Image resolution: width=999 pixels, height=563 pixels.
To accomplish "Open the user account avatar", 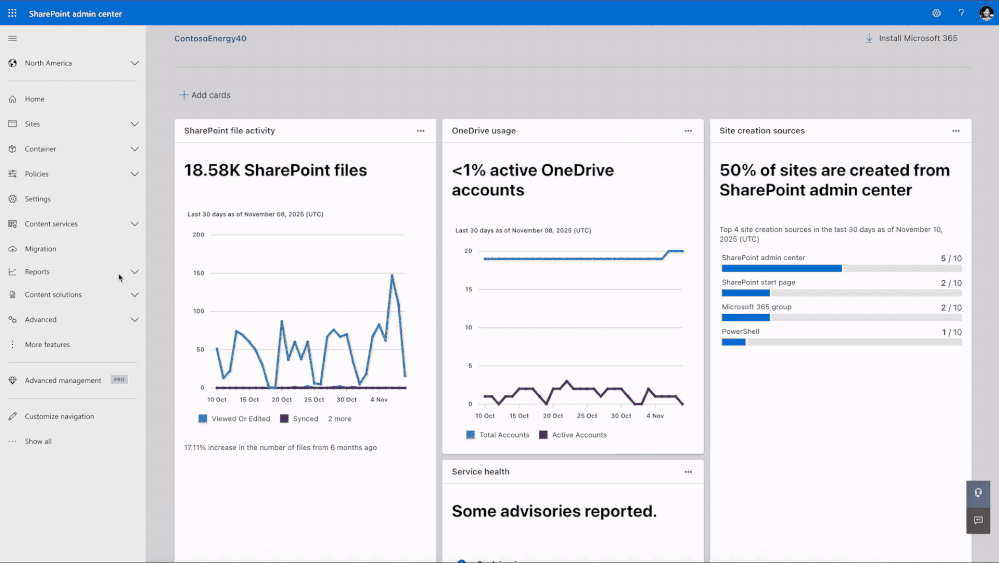I will click(x=986, y=13).
